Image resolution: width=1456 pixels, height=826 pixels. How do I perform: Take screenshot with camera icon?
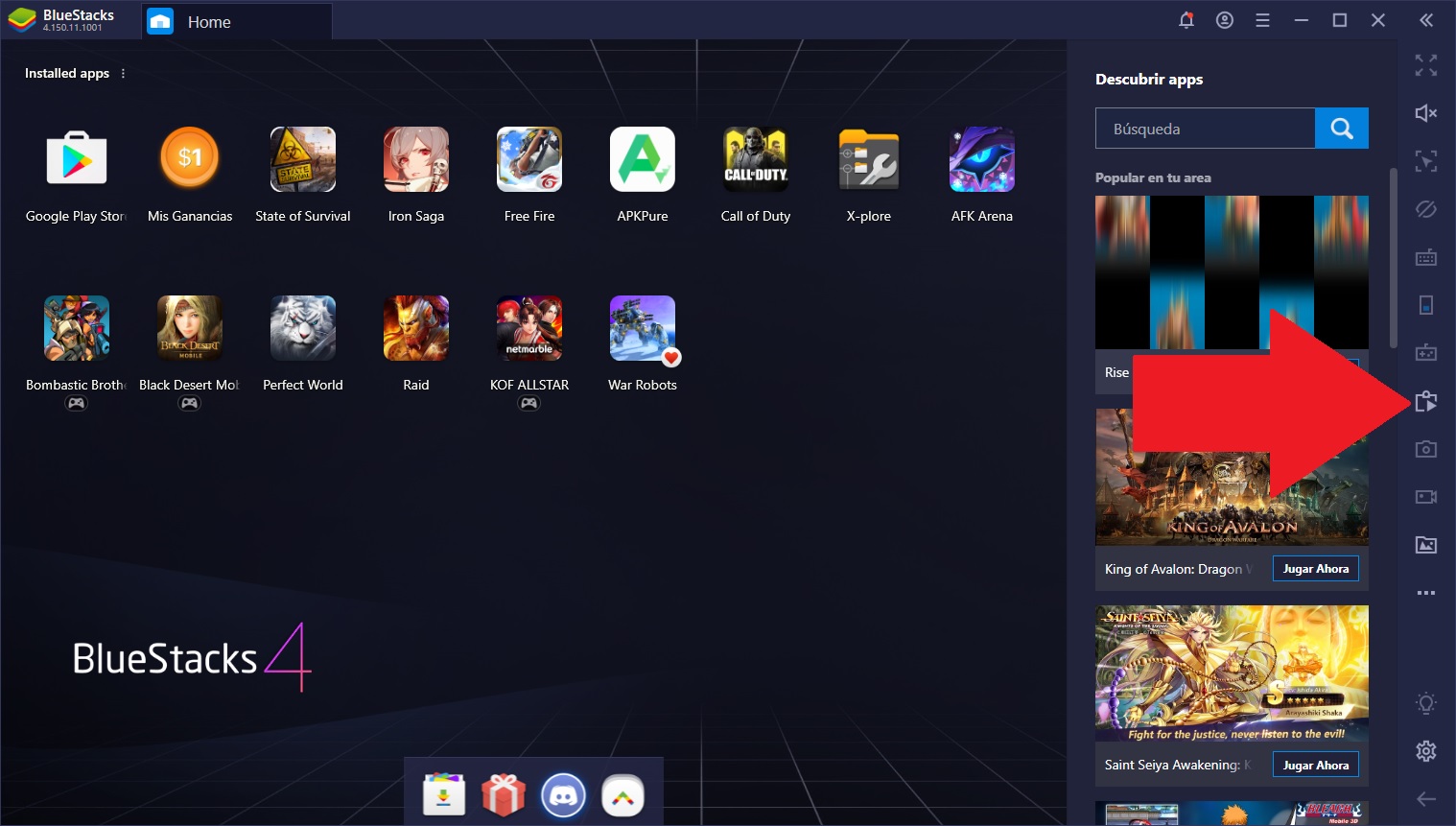tap(1426, 449)
